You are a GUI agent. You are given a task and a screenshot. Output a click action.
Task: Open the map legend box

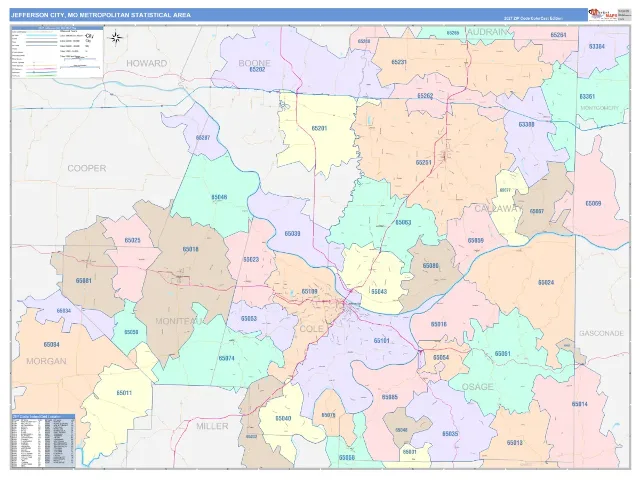(57, 52)
